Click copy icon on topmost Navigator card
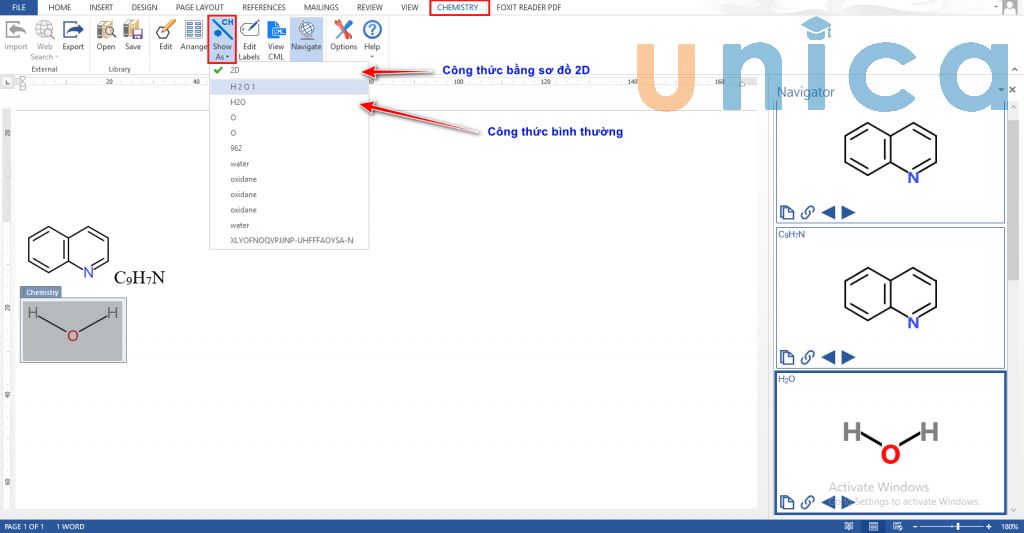The height and width of the screenshot is (533, 1024). pyautogui.click(x=787, y=212)
